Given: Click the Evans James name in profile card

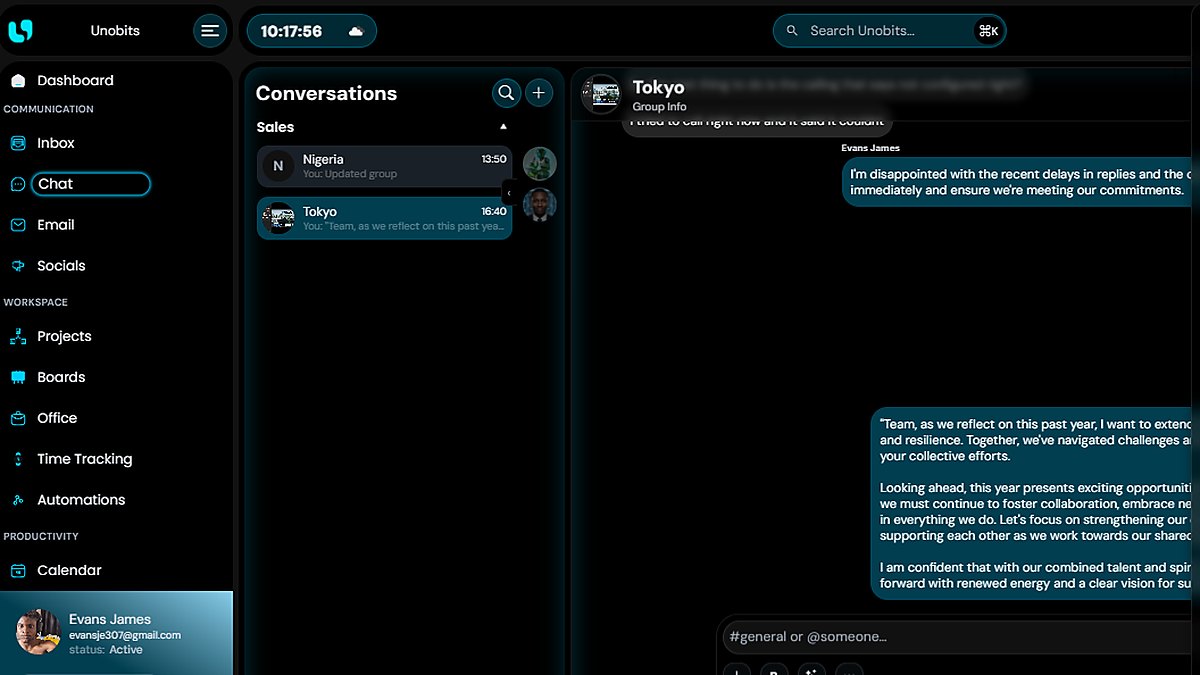Looking at the screenshot, I should 110,619.
